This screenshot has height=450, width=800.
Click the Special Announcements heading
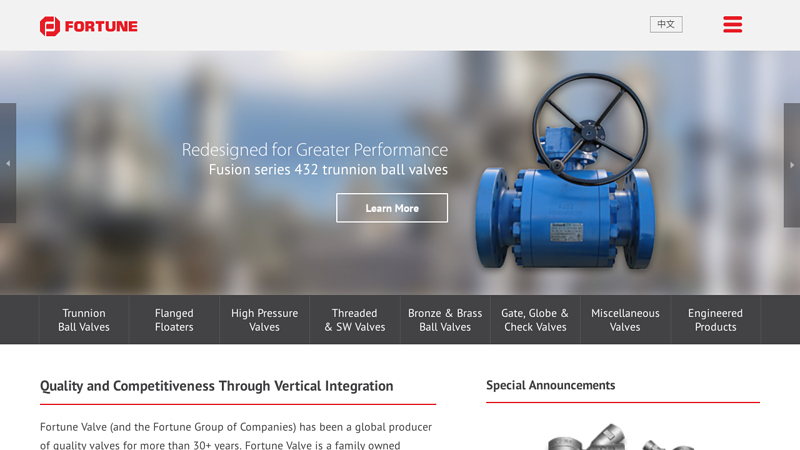coord(551,385)
